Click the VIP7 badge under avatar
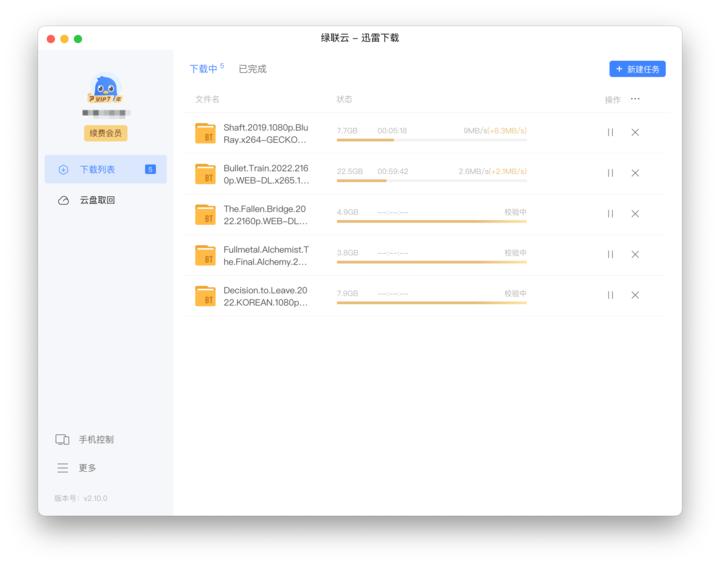Image resolution: width=720 pixels, height=566 pixels. point(106,99)
